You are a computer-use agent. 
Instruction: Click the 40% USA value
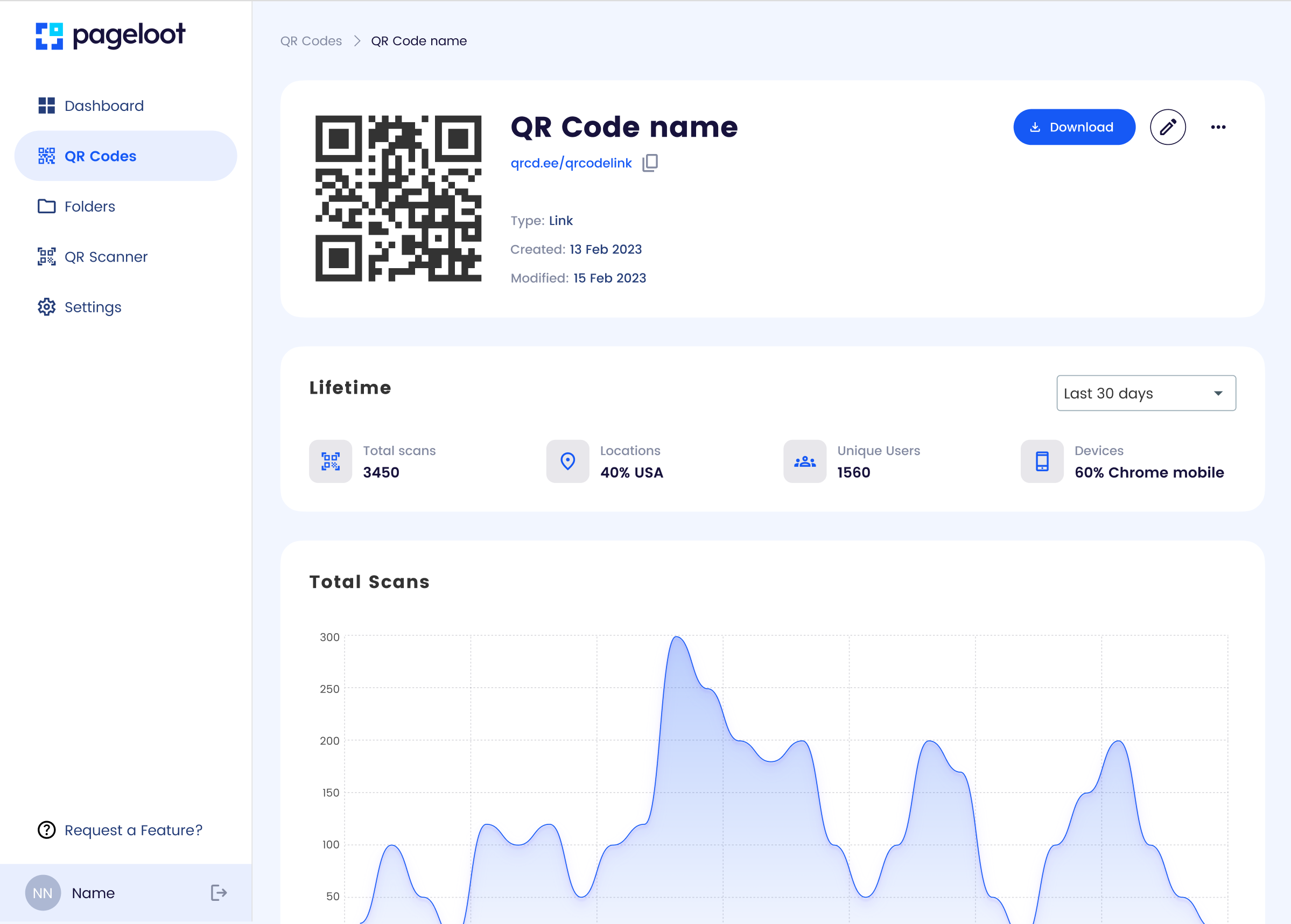[632, 473]
